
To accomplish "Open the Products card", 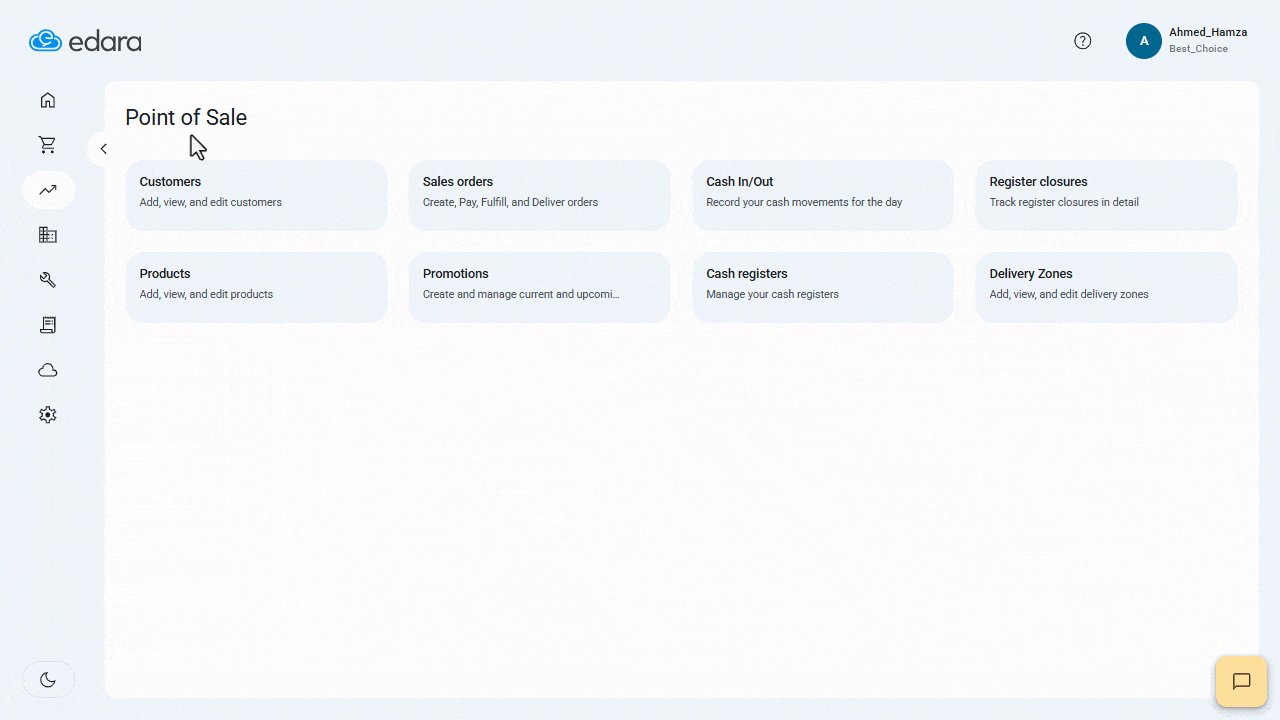I will [256, 287].
